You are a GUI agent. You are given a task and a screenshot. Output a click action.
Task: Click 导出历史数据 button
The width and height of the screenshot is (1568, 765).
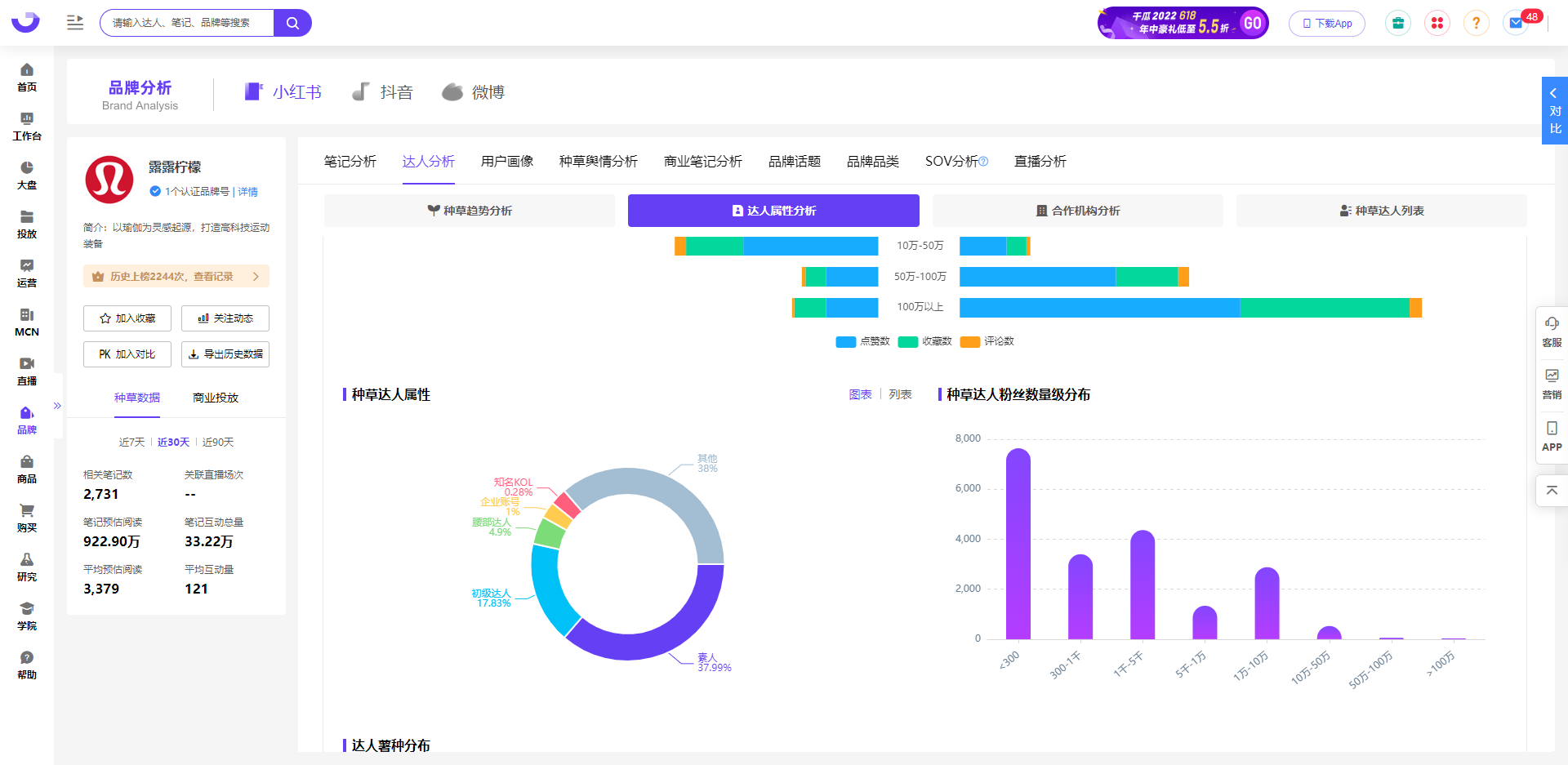(x=225, y=354)
